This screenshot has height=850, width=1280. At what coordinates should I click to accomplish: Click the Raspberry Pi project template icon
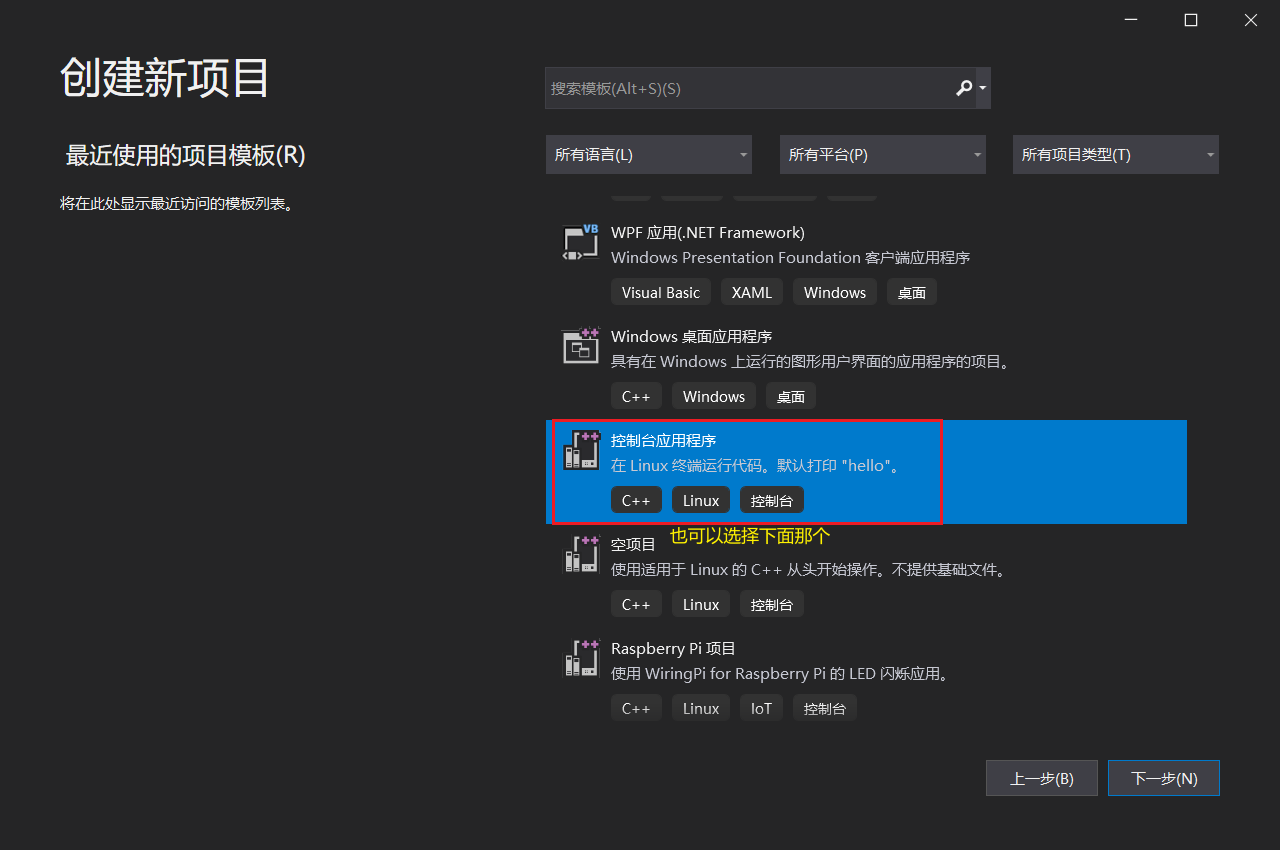(x=581, y=658)
